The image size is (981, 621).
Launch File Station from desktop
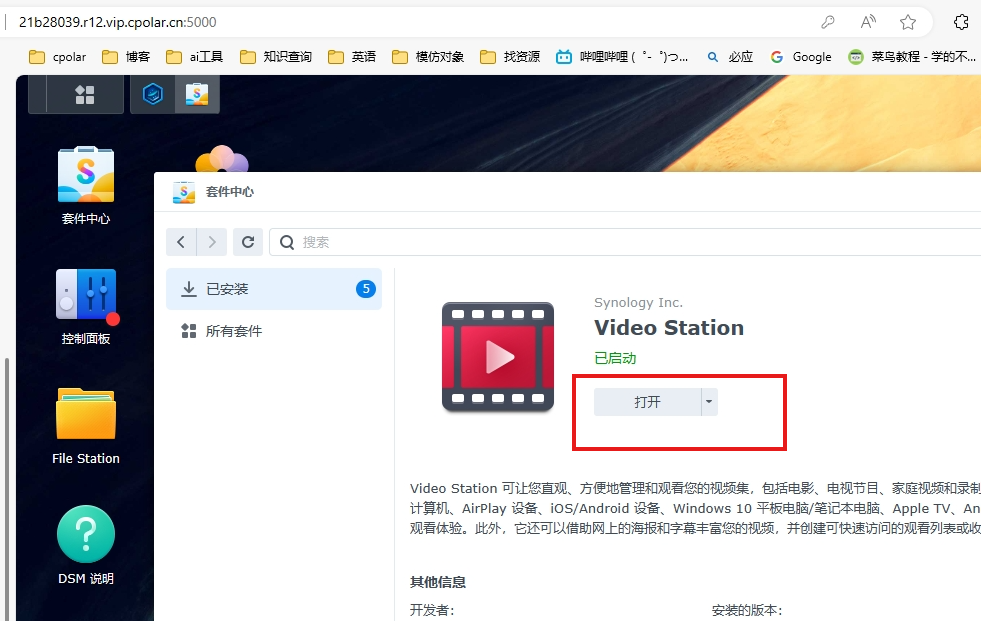86,427
